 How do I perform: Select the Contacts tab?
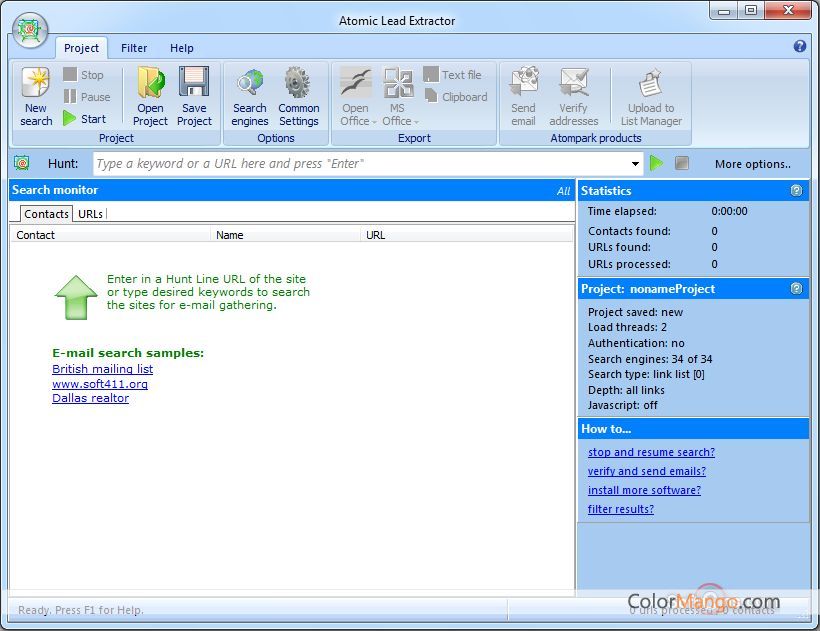coord(46,214)
